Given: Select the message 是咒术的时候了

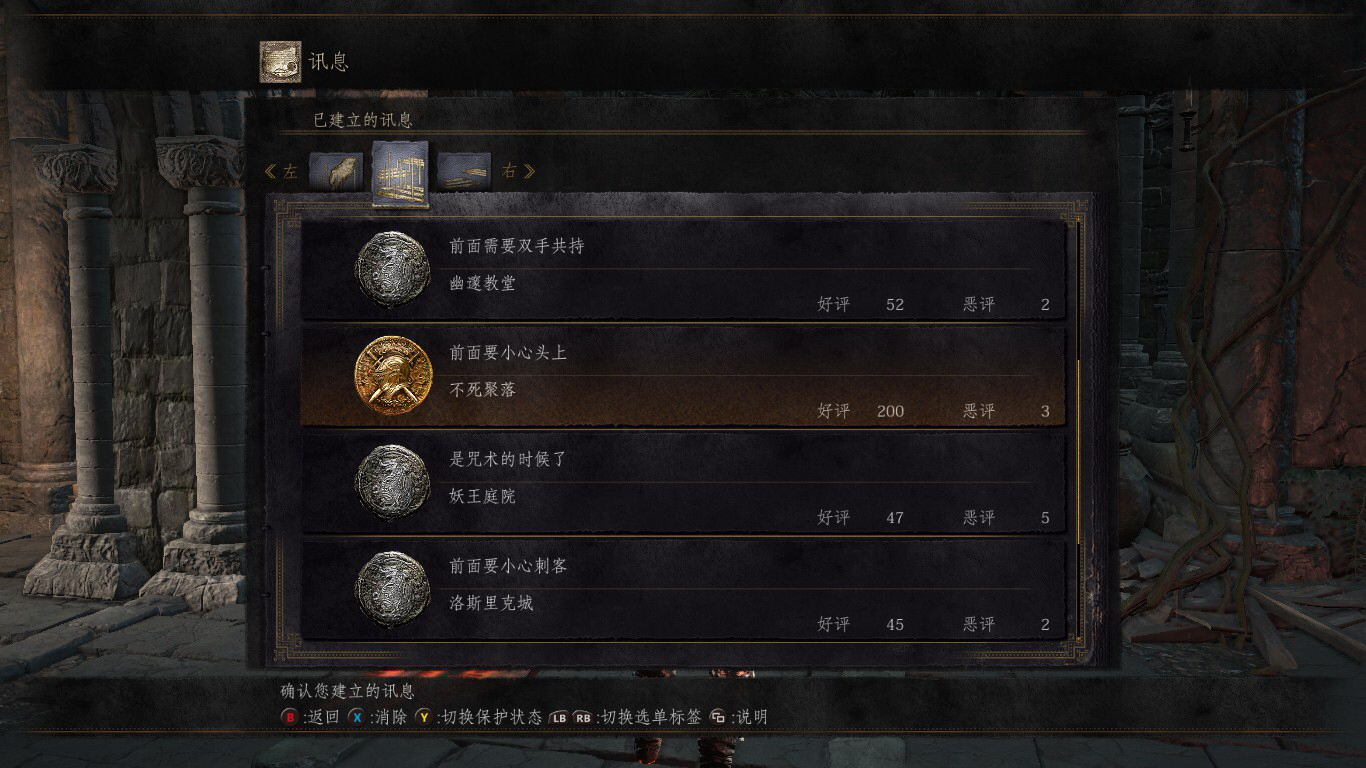Looking at the screenshot, I should coord(683,483).
